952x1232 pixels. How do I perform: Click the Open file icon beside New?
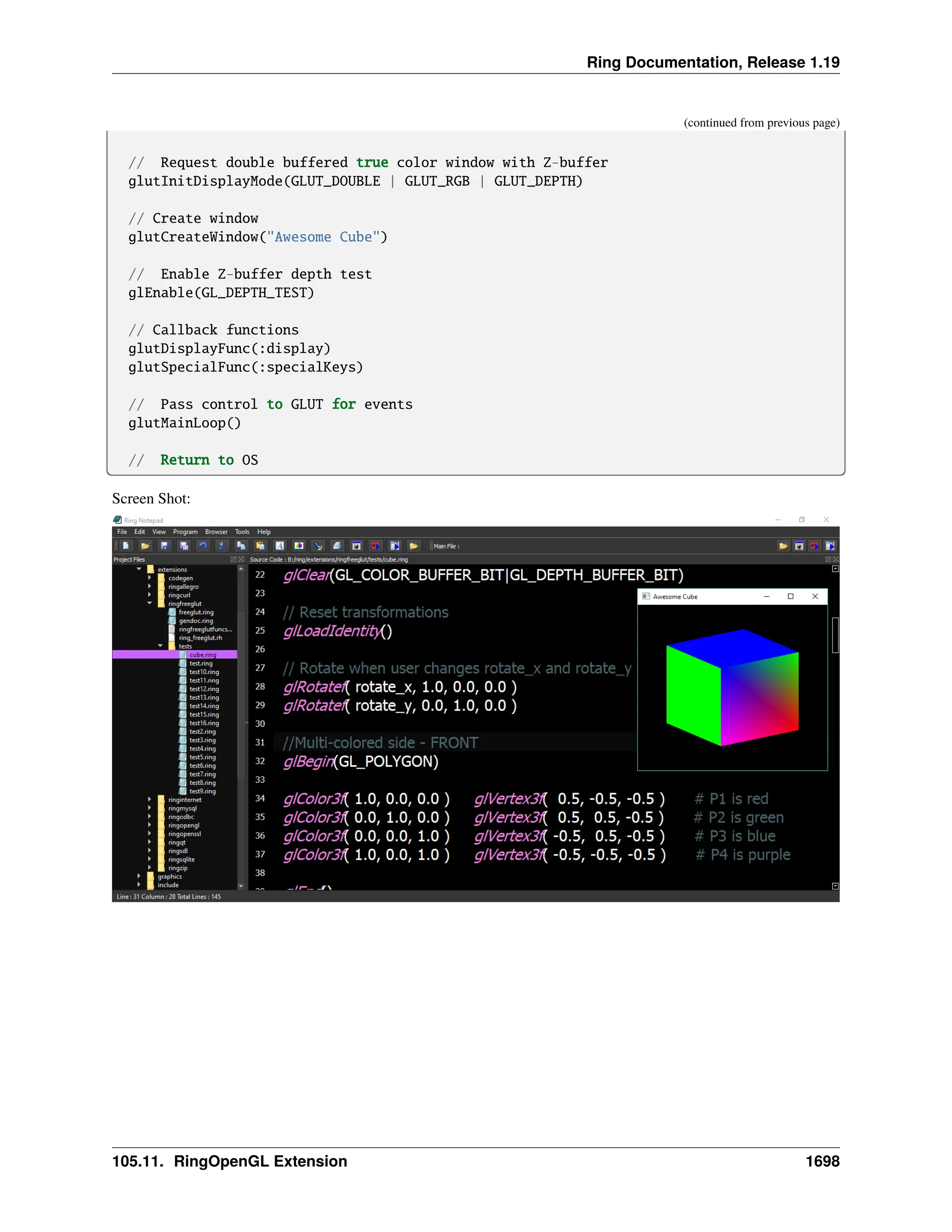click(x=145, y=545)
